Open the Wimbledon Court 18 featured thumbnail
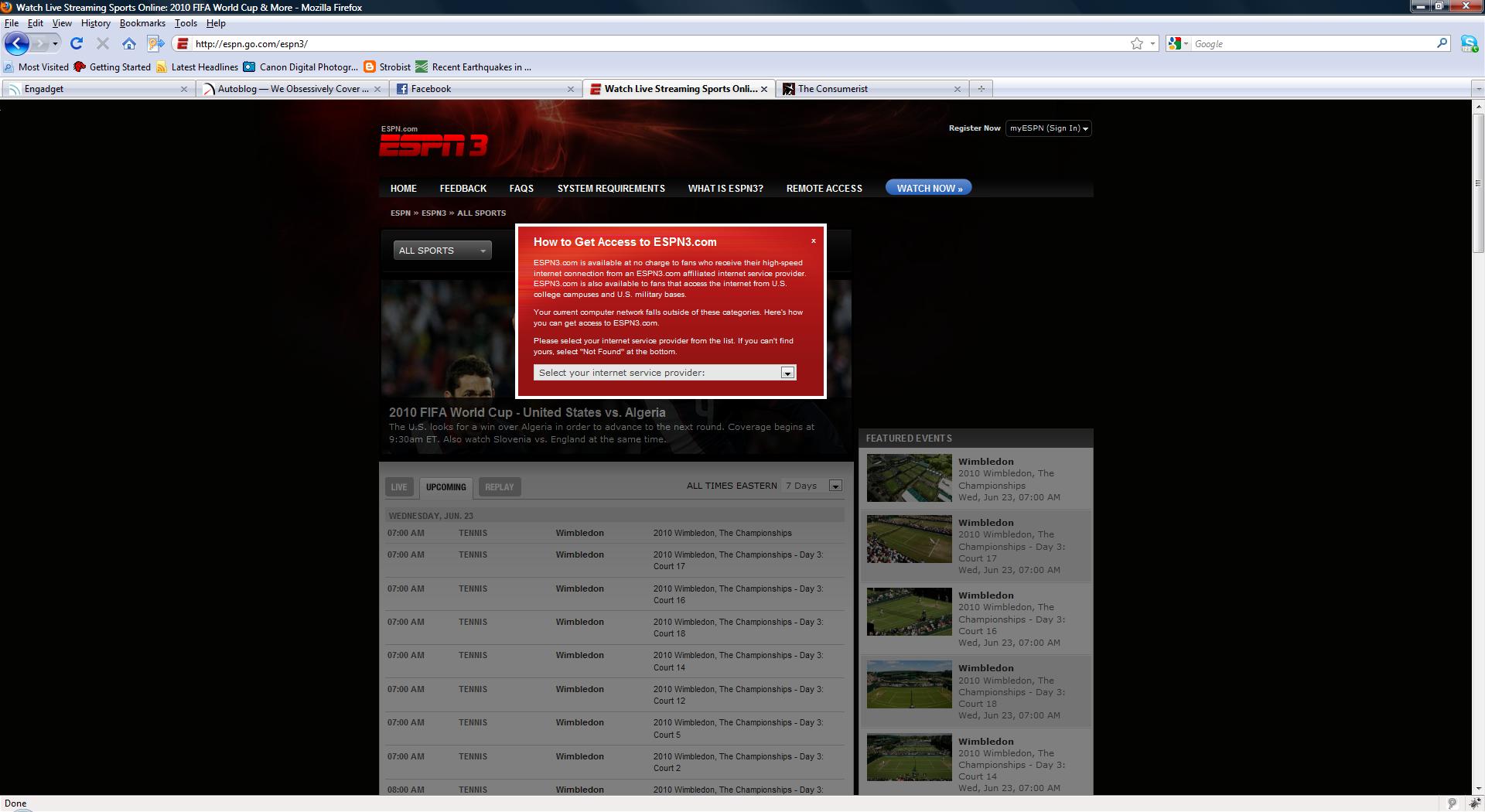Image resolution: width=1485 pixels, height=812 pixels. pos(909,684)
